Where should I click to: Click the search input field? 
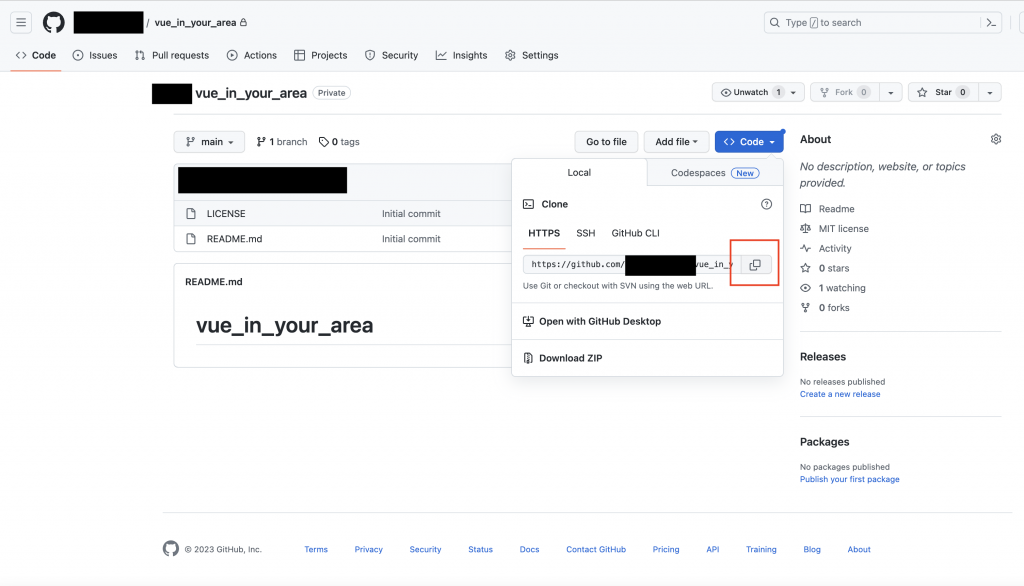[x=882, y=22]
